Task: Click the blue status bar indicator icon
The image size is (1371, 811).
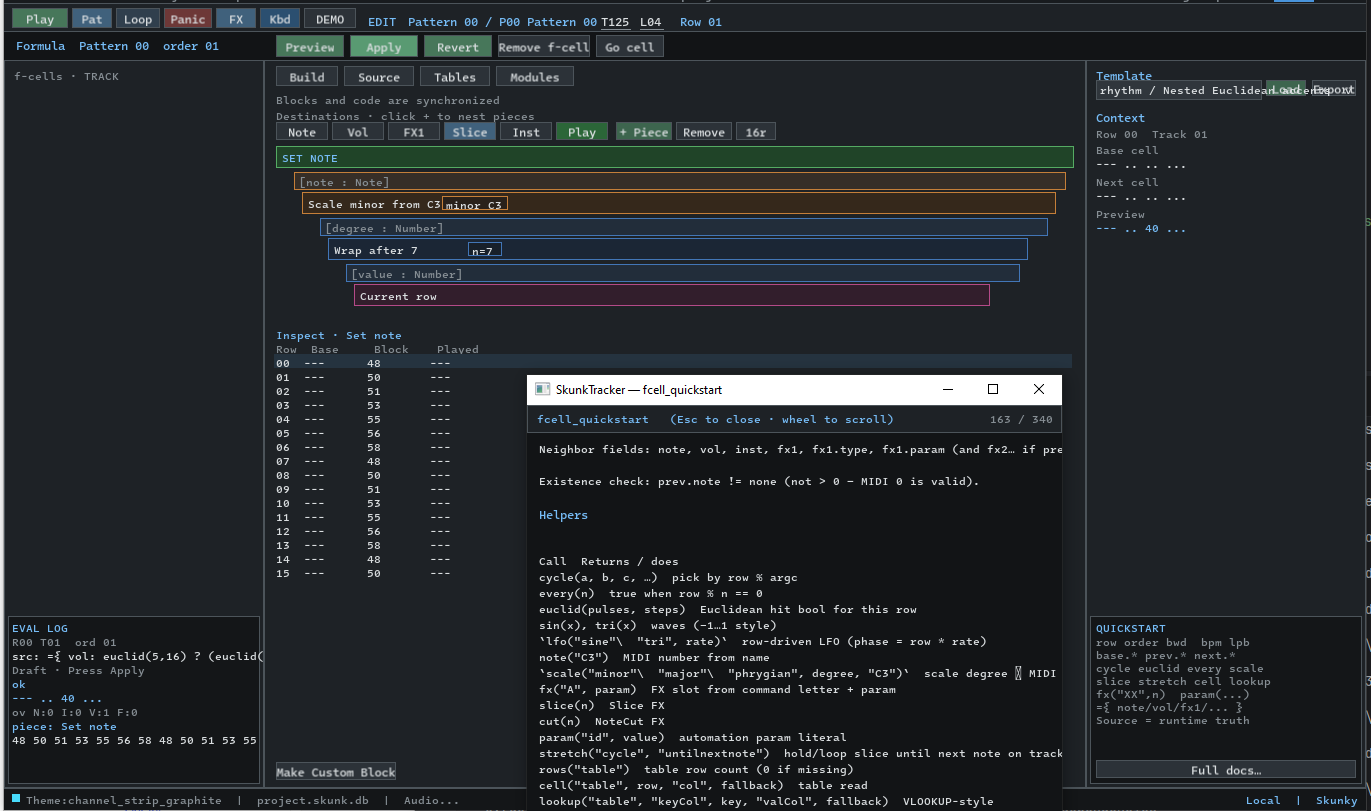Action: coord(16,799)
